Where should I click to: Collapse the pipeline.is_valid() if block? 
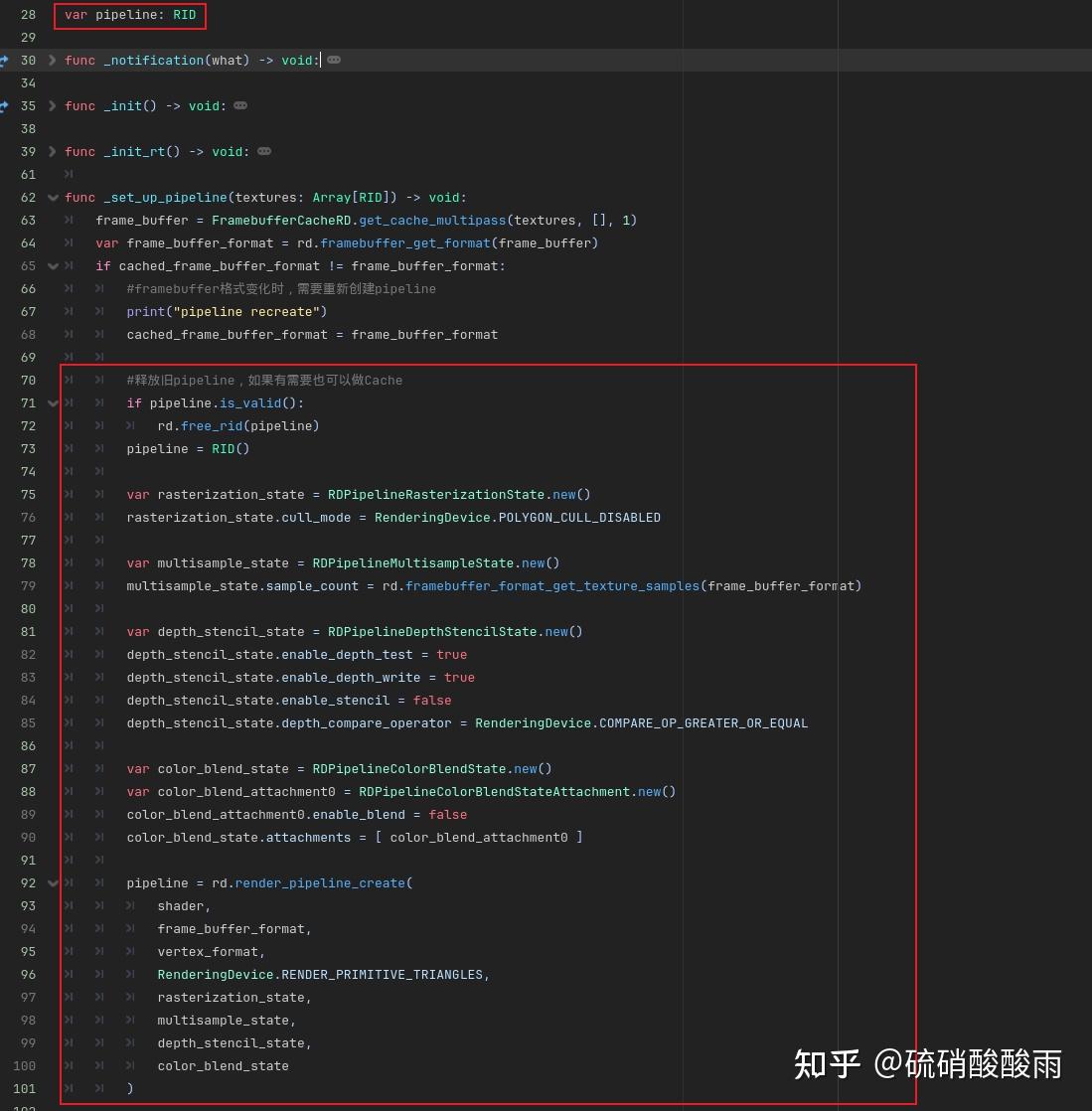click(52, 402)
